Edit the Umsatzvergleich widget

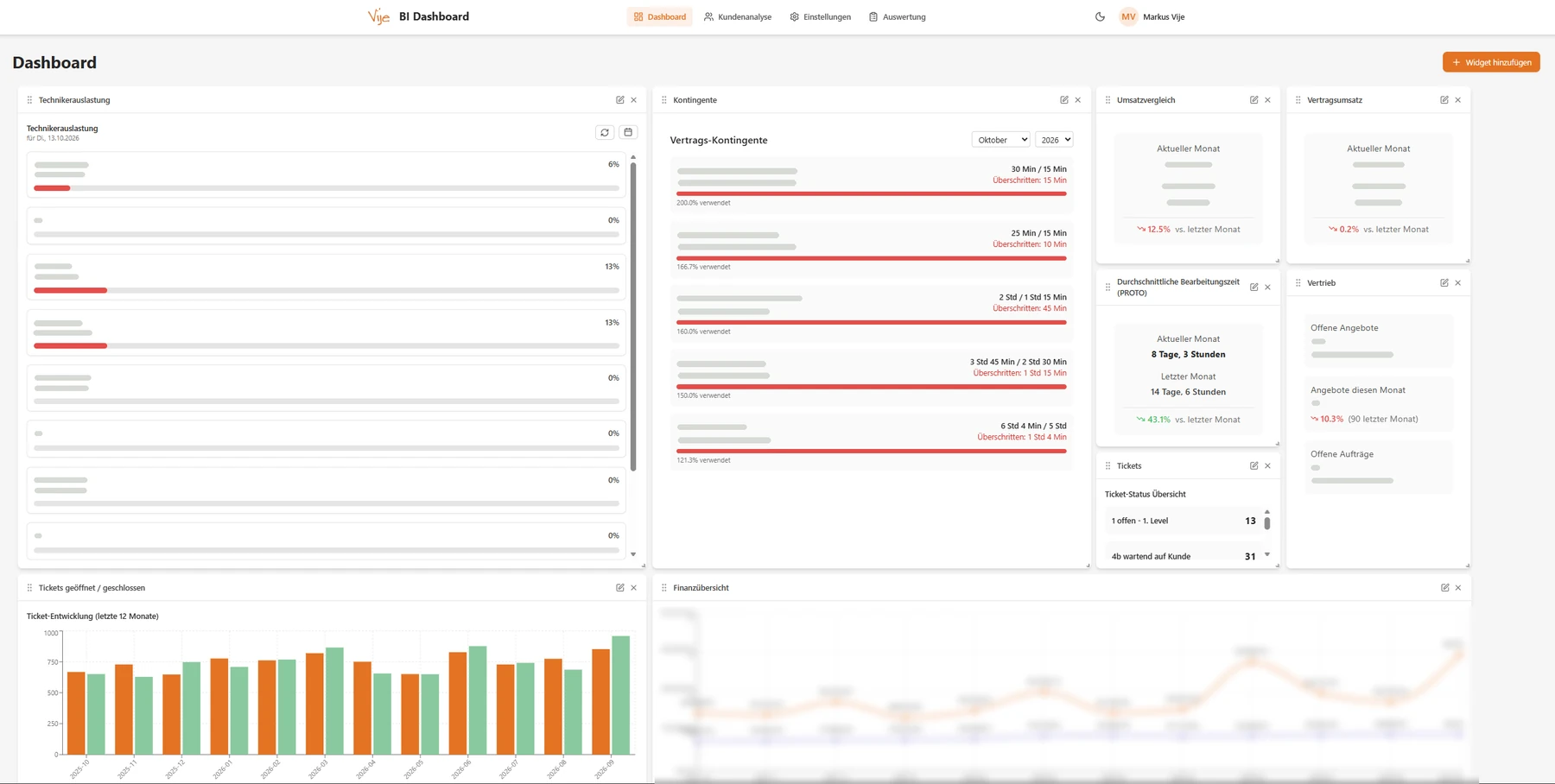point(1254,100)
